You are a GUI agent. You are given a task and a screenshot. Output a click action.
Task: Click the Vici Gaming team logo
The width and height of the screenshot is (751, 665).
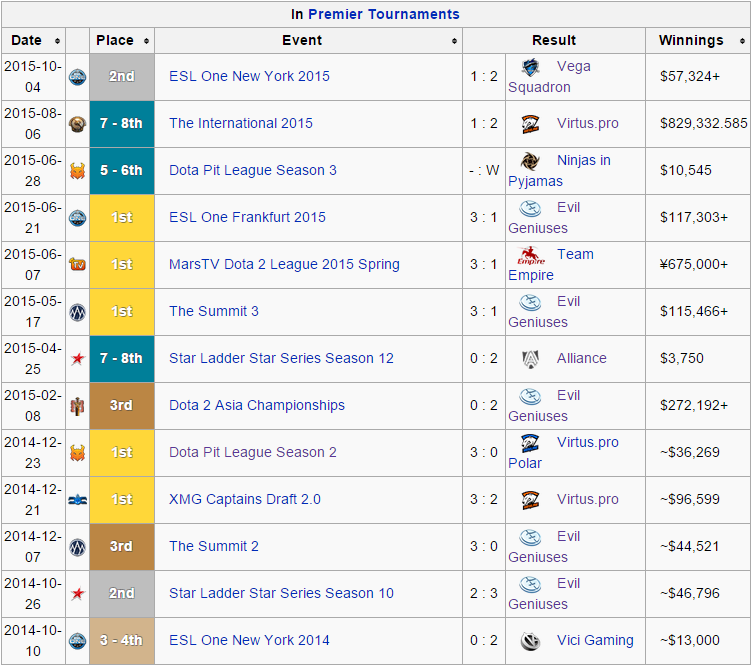pos(531,640)
